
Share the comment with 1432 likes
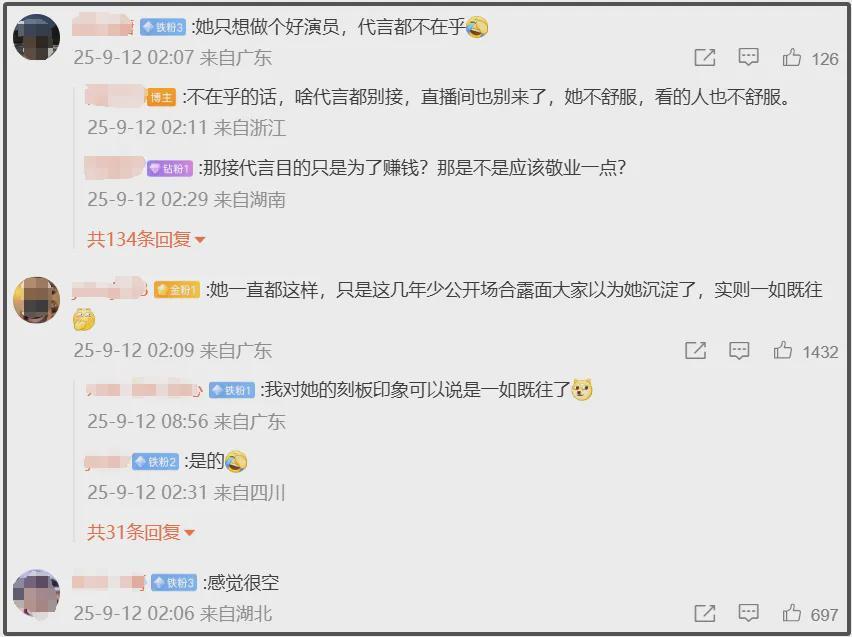[696, 351]
